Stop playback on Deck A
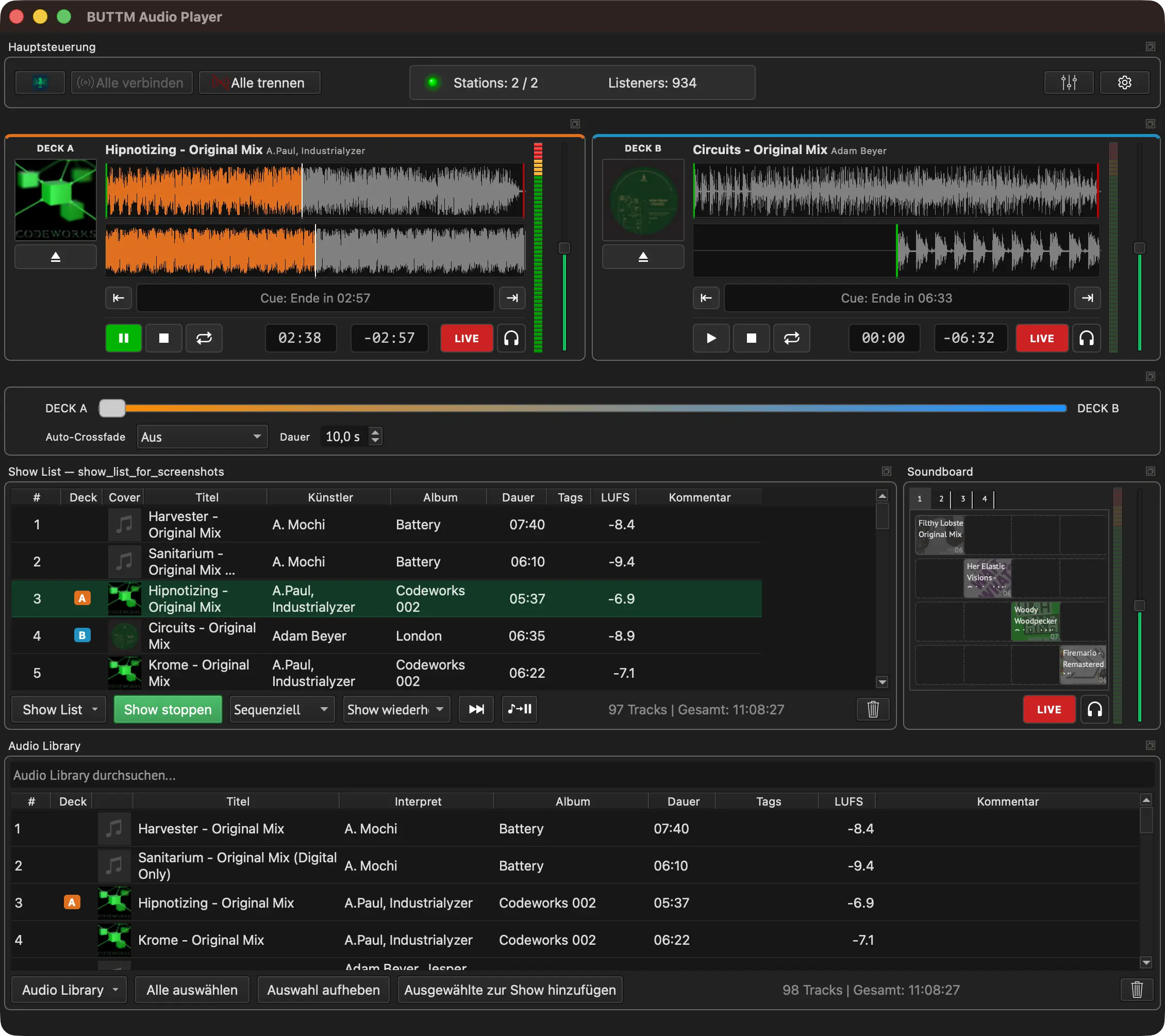The width and height of the screenshot is (1165, 1036). click(163, 339)
